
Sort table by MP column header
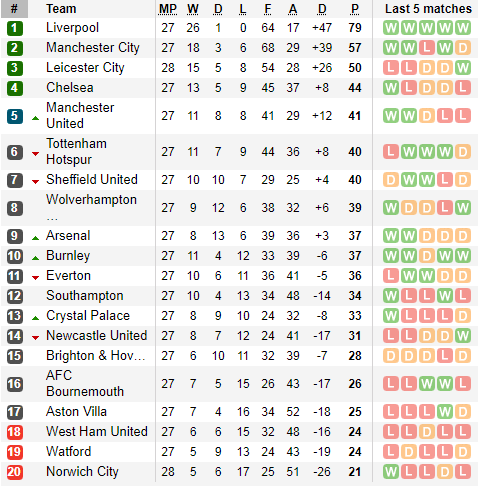tap(168, 9)
